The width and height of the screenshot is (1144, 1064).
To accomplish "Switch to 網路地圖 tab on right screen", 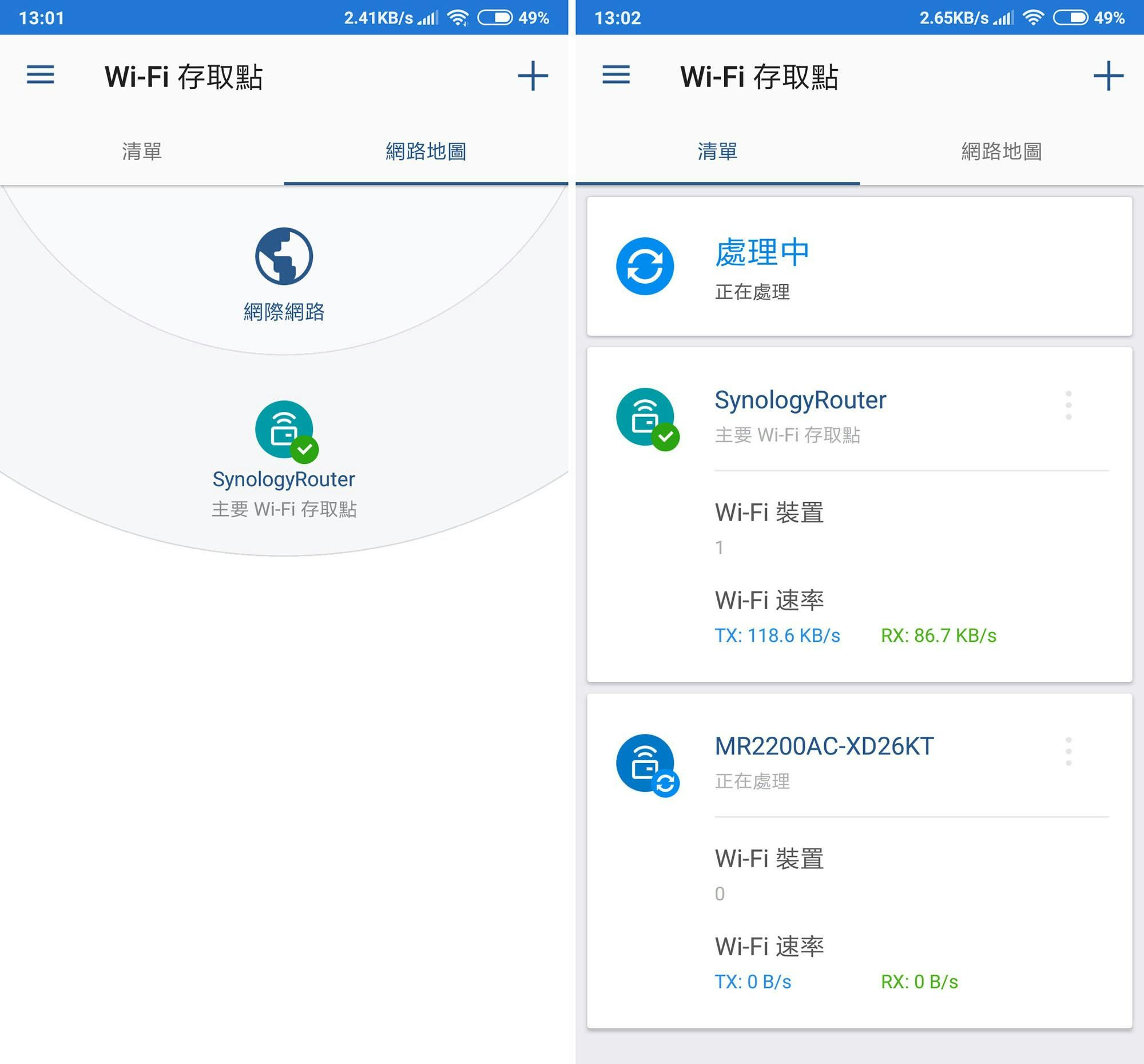I will [1002, 152].
